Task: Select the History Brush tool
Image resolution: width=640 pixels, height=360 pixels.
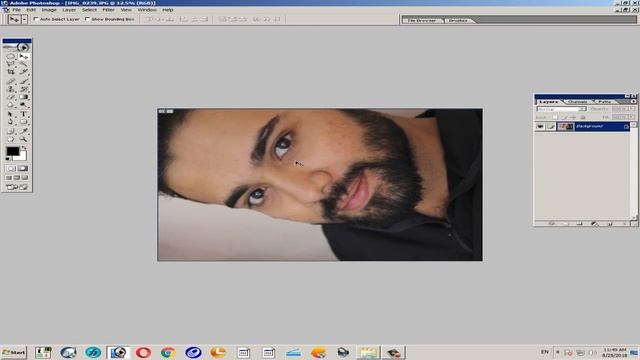Action: click(x=24, y=89)
